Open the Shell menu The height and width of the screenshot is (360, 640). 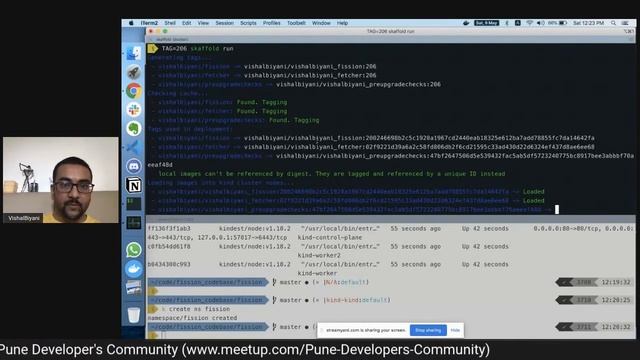click(x=170, y=23)
